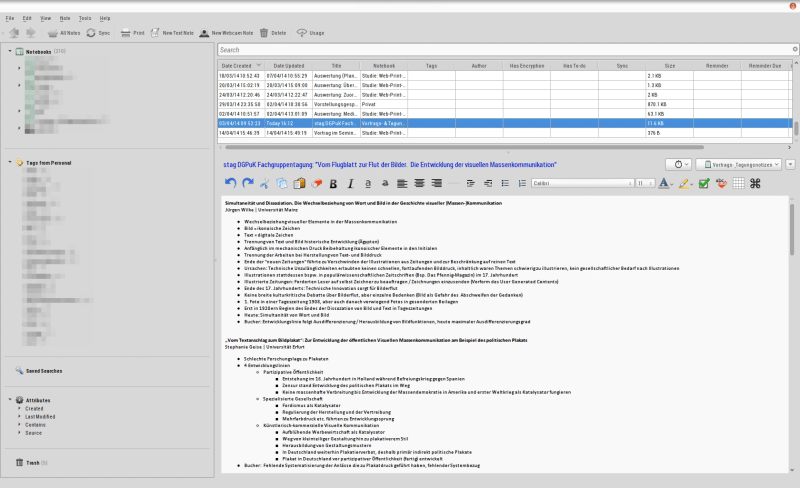Screen dimensions: 800x488
Task: Click the Sync toolbar icon
Action: [98, 33]
